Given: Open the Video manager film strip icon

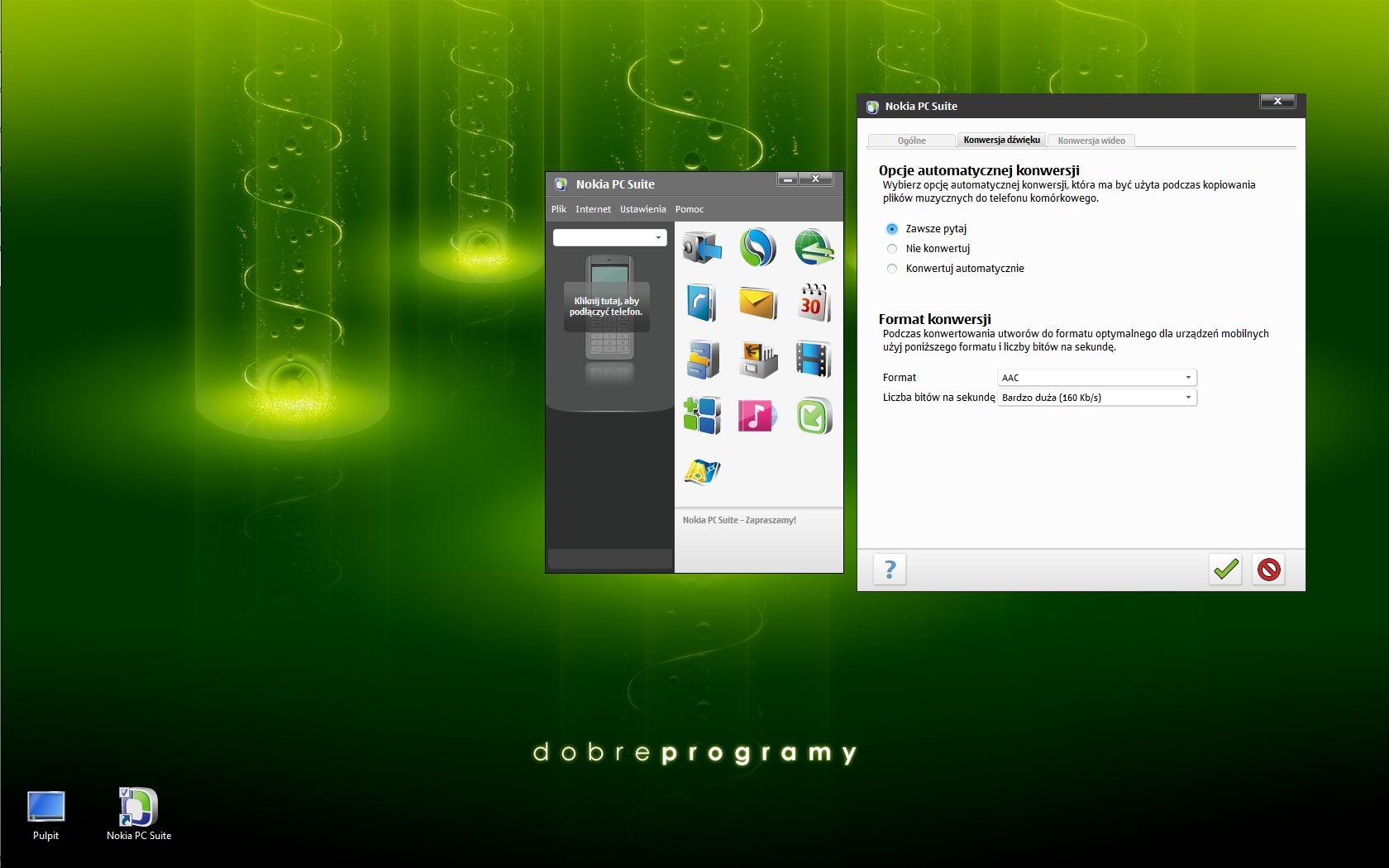Looking at the screenshot, I should pyautogui.click(x=814, y=360).
